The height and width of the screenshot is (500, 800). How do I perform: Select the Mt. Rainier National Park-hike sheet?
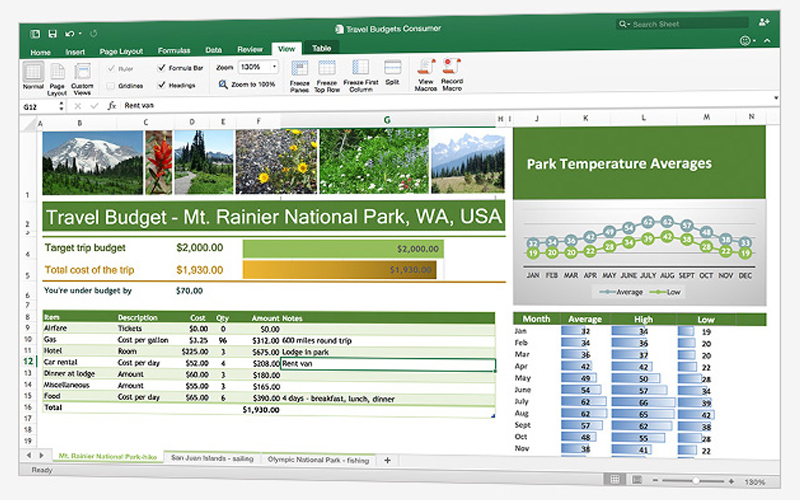pos(108,457)
